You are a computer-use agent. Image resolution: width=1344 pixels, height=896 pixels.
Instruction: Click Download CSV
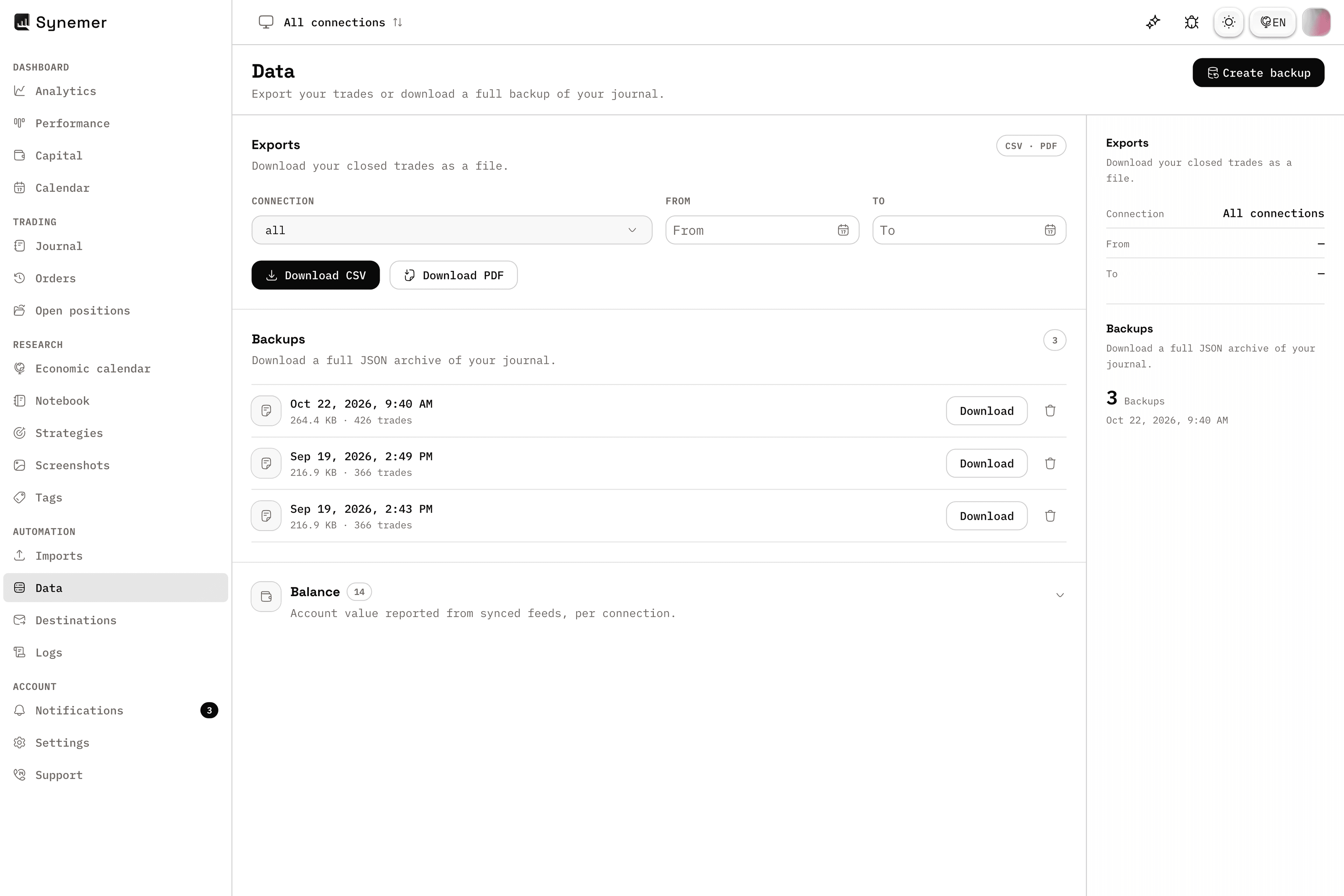point(315,275)
